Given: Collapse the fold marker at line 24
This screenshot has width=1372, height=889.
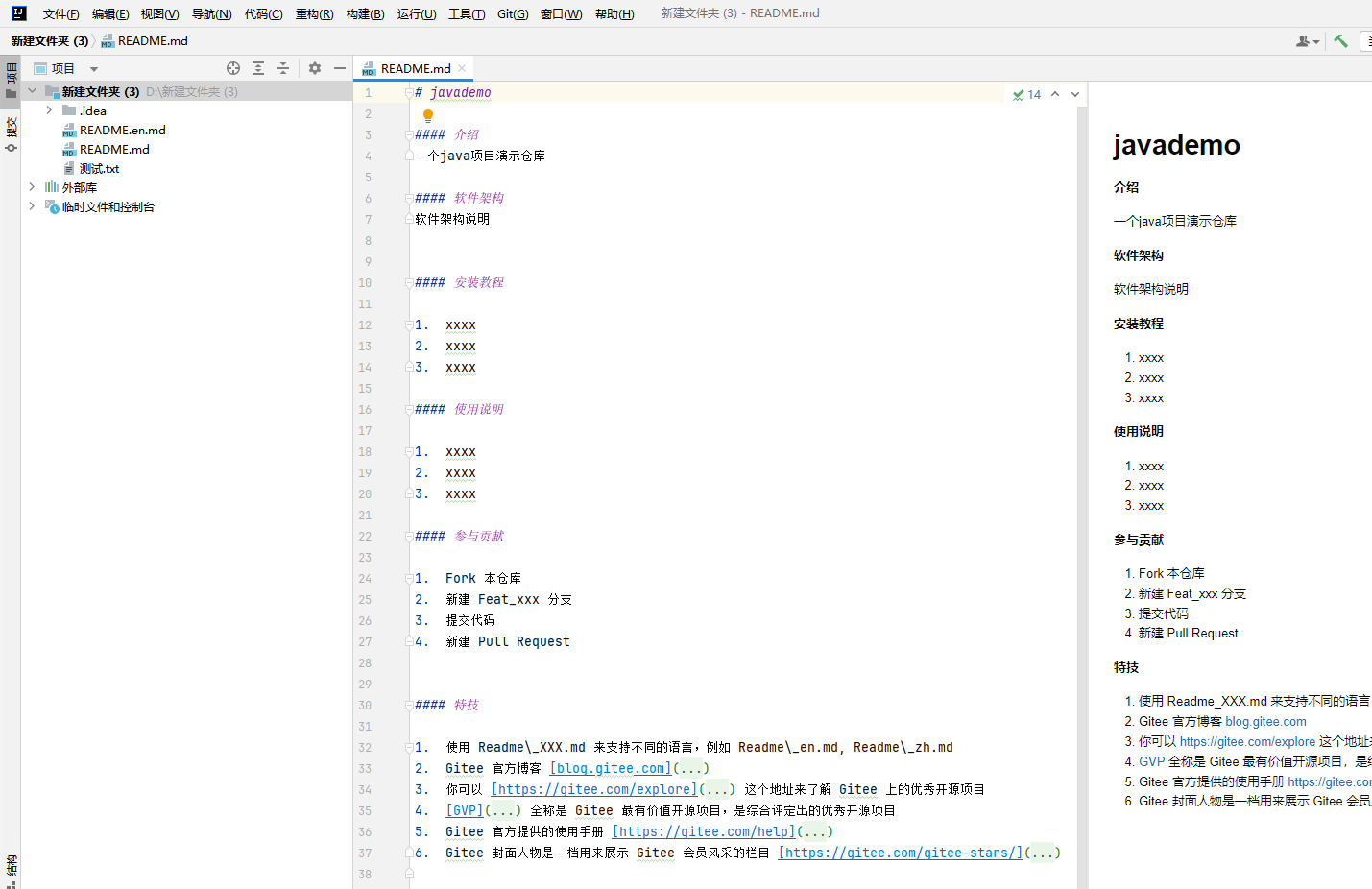Looking at the screenshot, I should [x=409, y=579].
